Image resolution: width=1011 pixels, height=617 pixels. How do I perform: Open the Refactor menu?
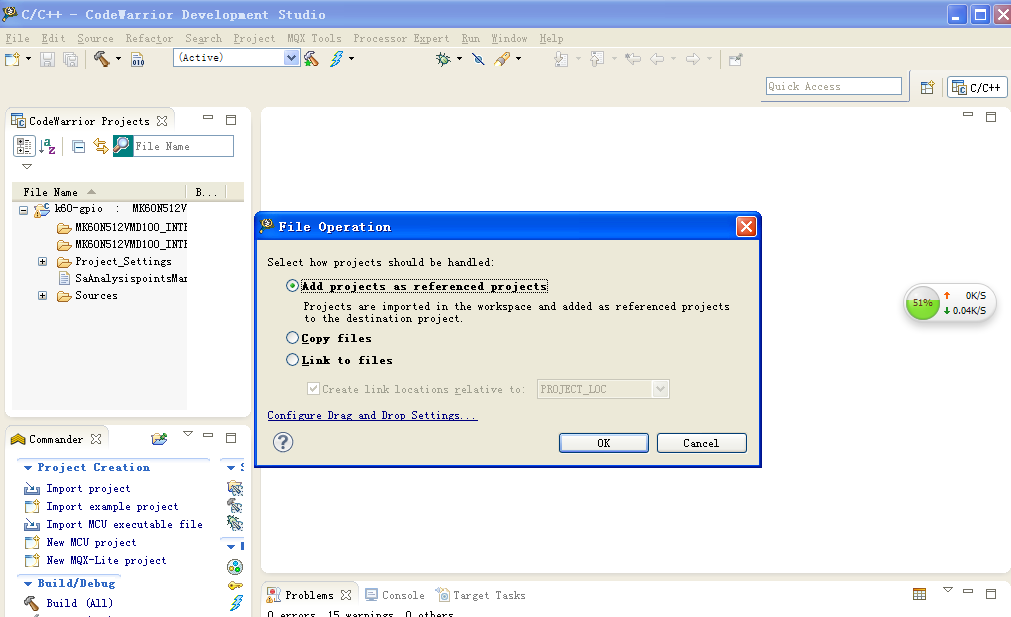[x=149, y=39]
